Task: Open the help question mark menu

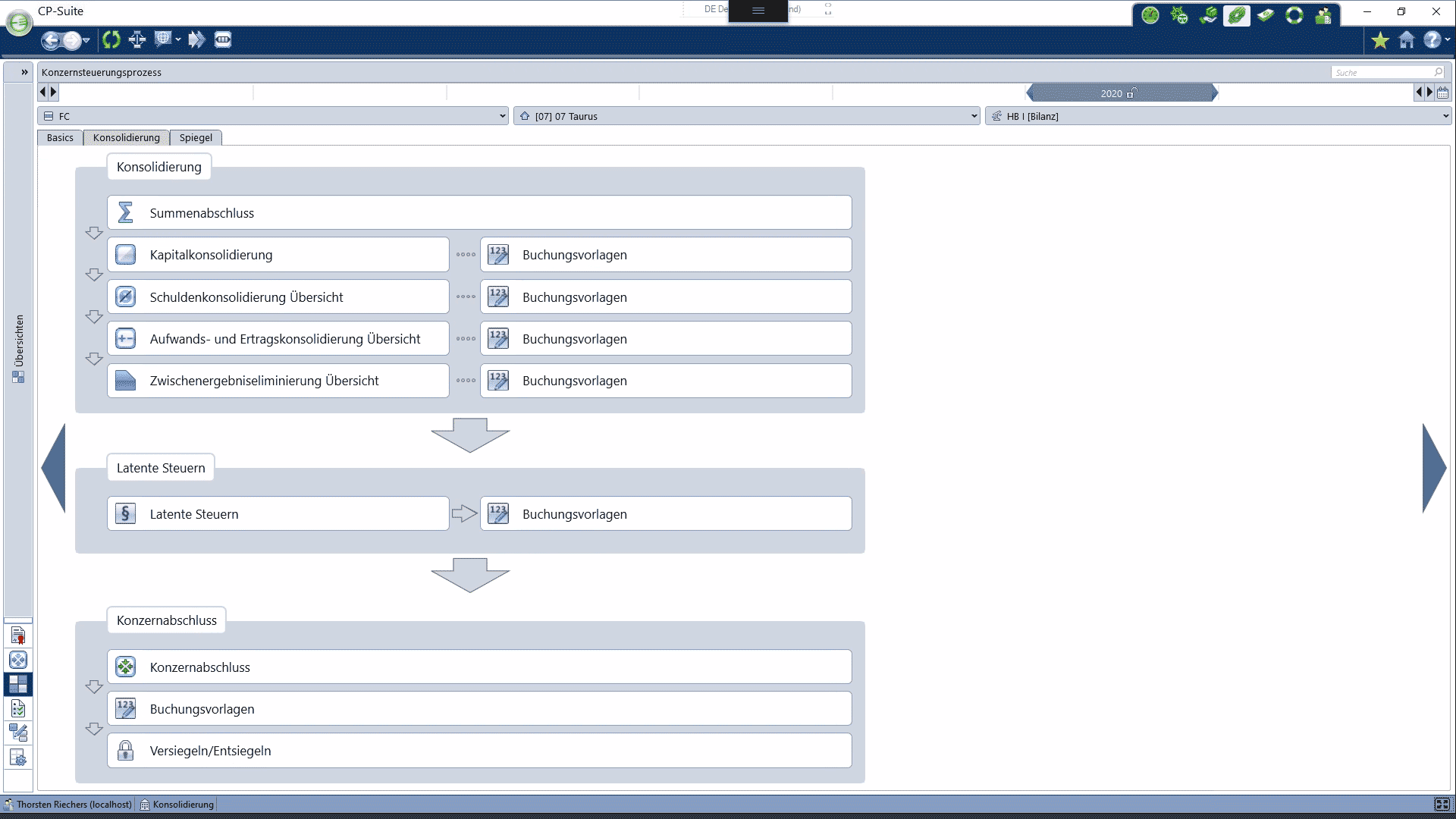Action: click(x=1432, y=40)
